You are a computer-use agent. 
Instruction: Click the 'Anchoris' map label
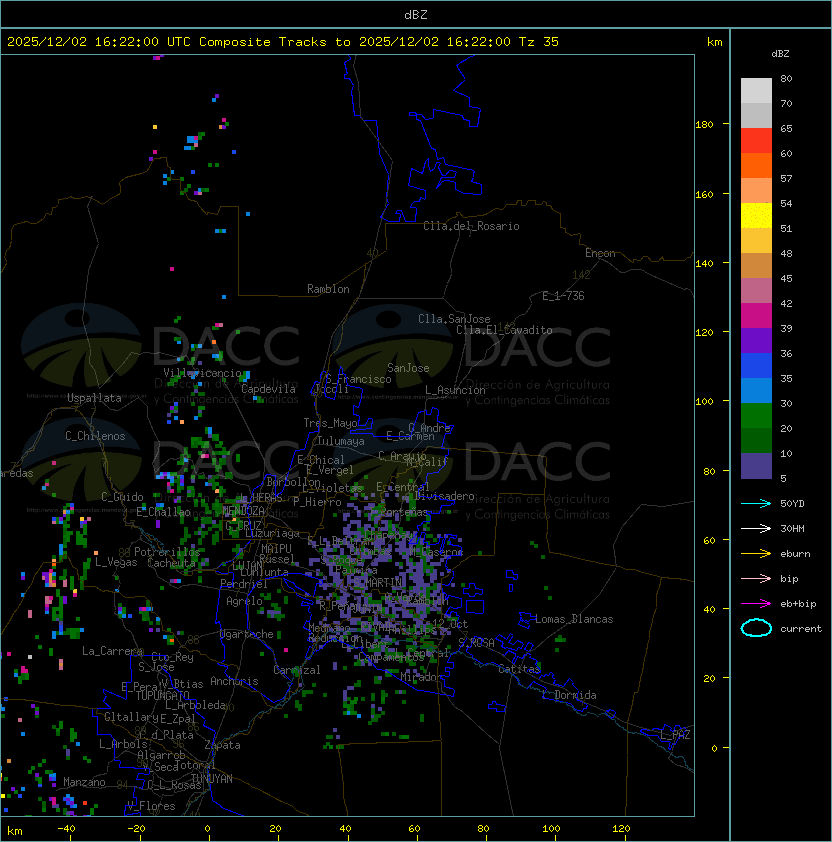click(x=234, y=681)
